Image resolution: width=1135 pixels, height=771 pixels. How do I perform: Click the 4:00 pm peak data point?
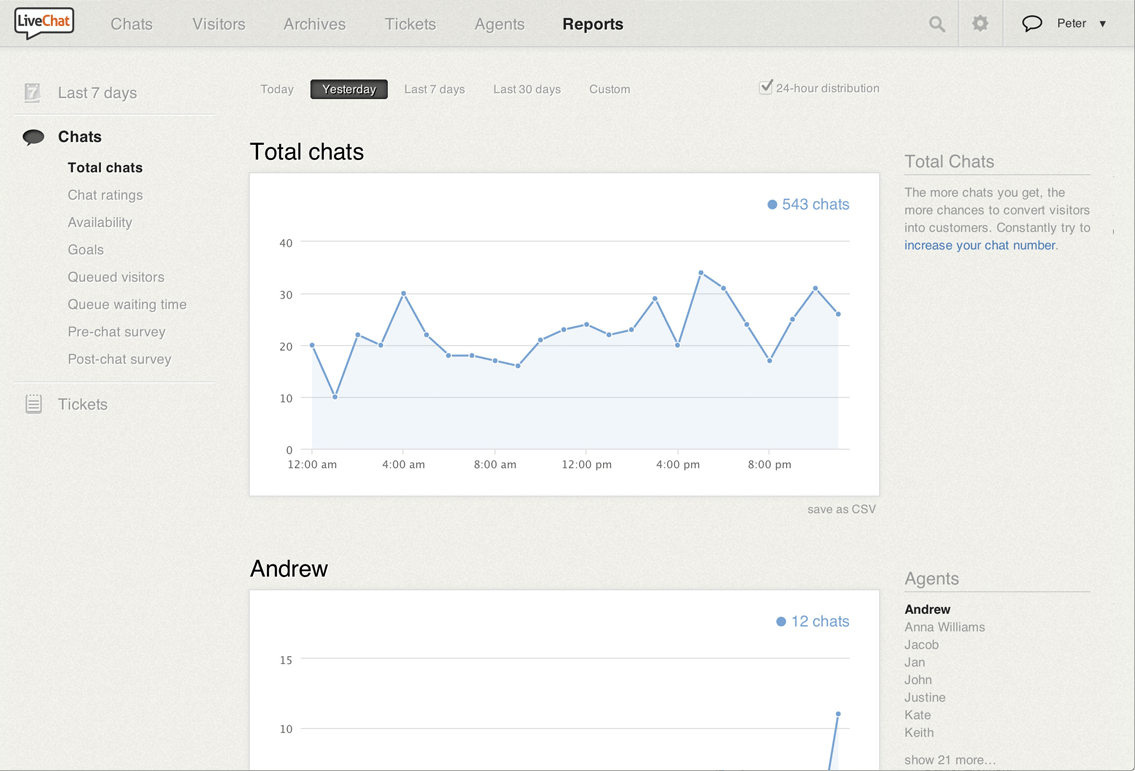pyautogui.click(x=701, y=272)
